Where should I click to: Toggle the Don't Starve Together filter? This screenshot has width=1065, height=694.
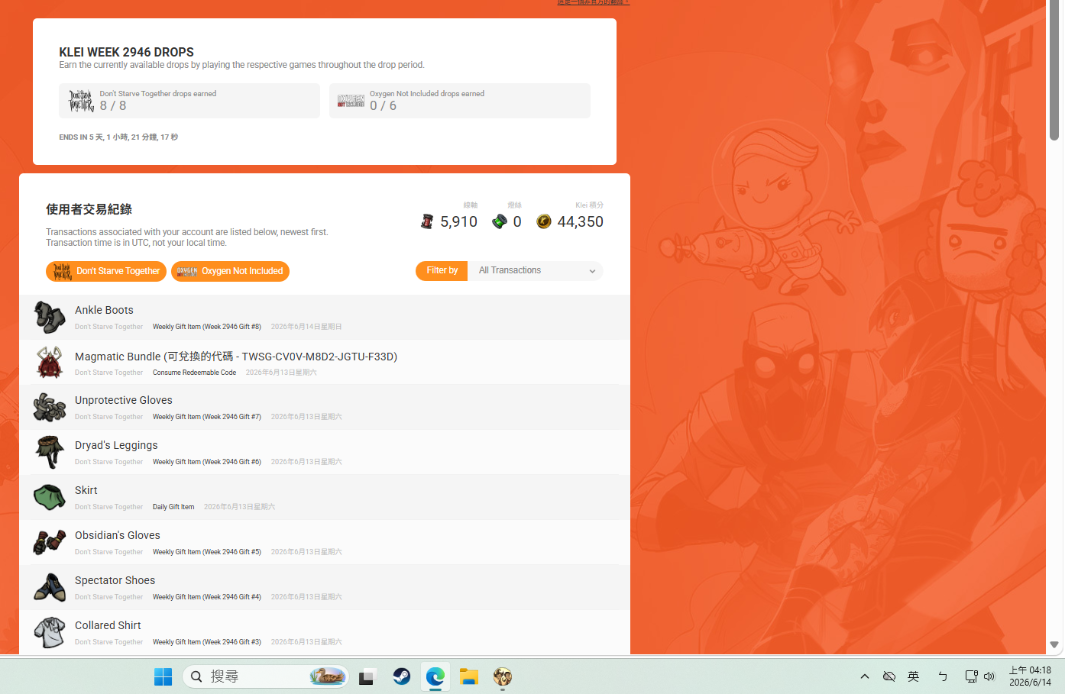(106, 271)
